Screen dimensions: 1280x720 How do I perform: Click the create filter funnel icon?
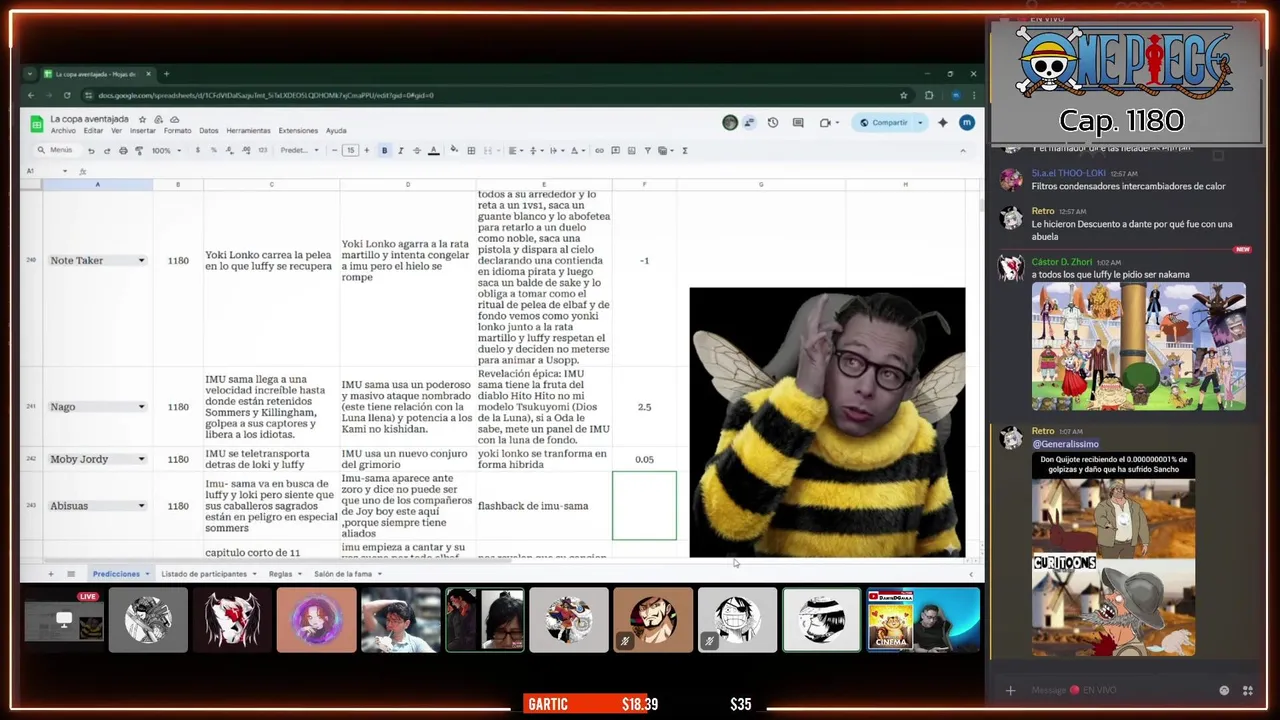click(647, 150)
